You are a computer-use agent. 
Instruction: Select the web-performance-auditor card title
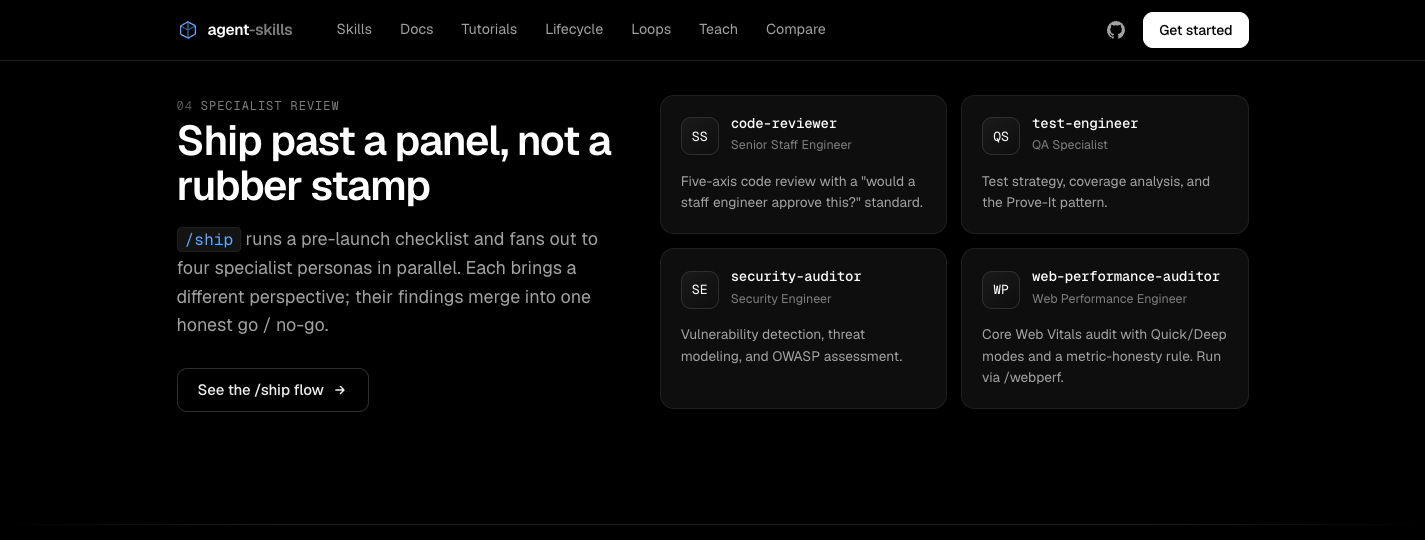[1126, 277]
